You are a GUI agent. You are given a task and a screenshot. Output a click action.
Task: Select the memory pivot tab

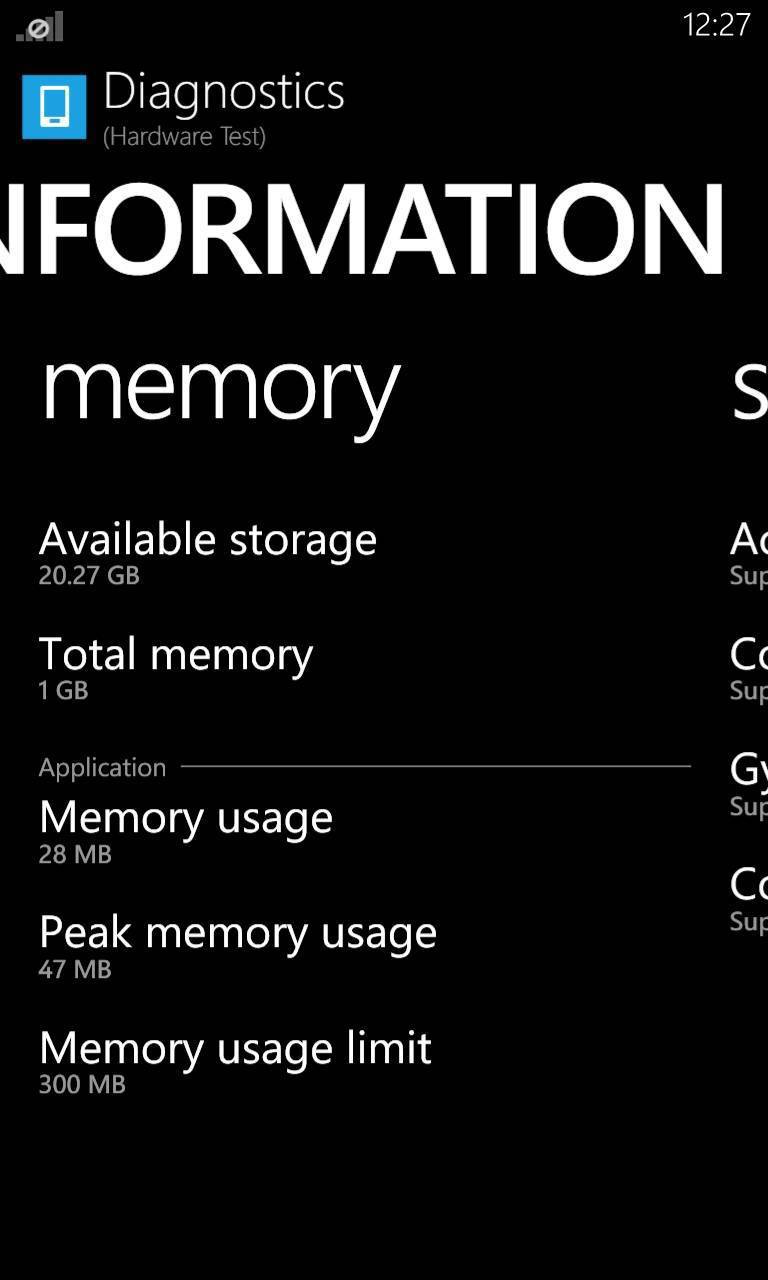click(x=220, y=388)
